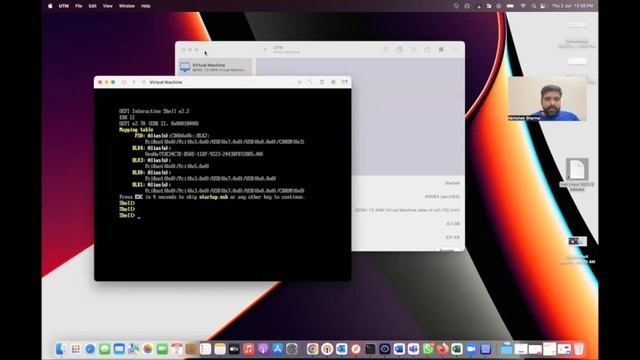Open the View menu

[107, 6]
